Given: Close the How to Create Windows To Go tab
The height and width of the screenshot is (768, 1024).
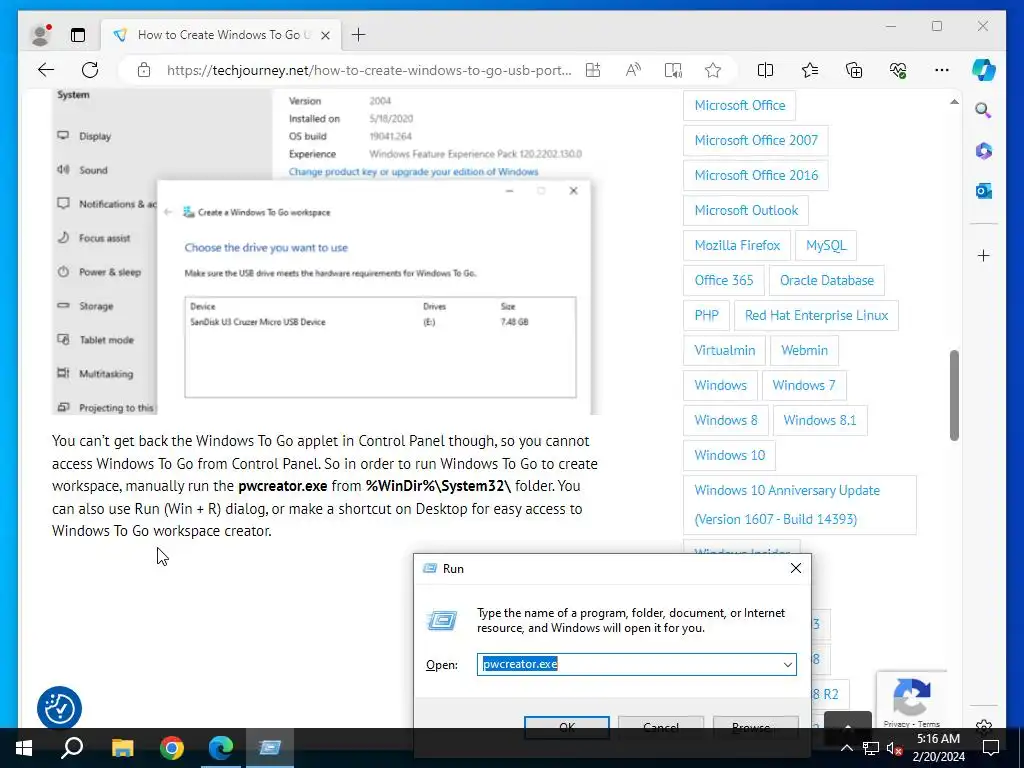Looking at the screenshot, I should [325, 35].
